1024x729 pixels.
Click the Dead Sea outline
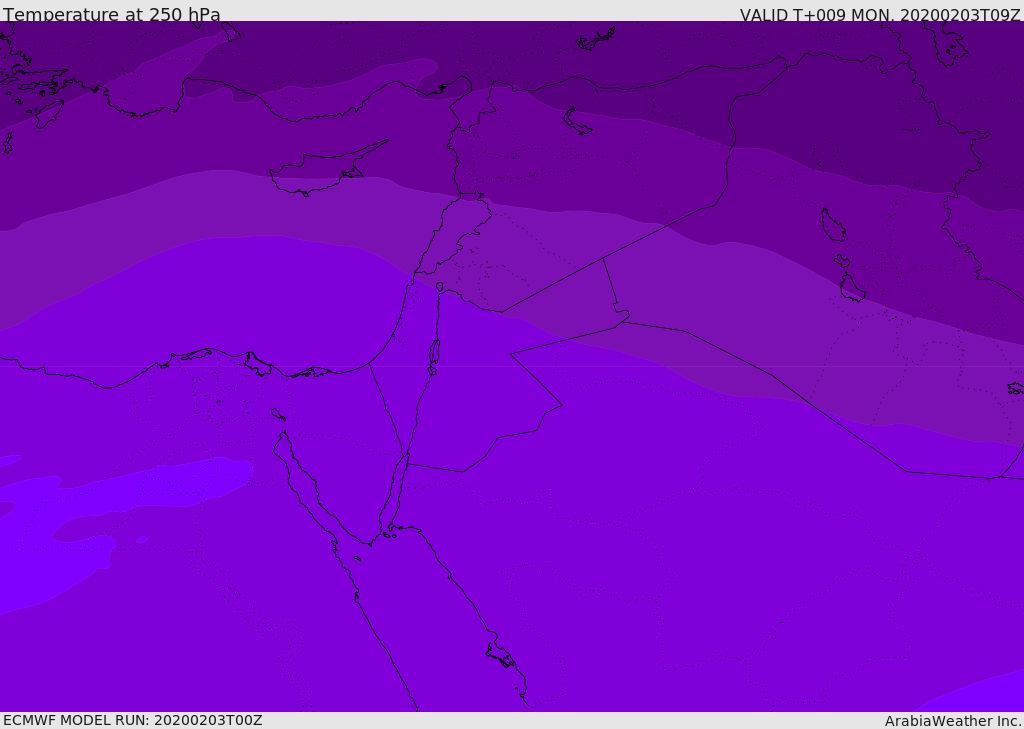[x=434, y=353]
